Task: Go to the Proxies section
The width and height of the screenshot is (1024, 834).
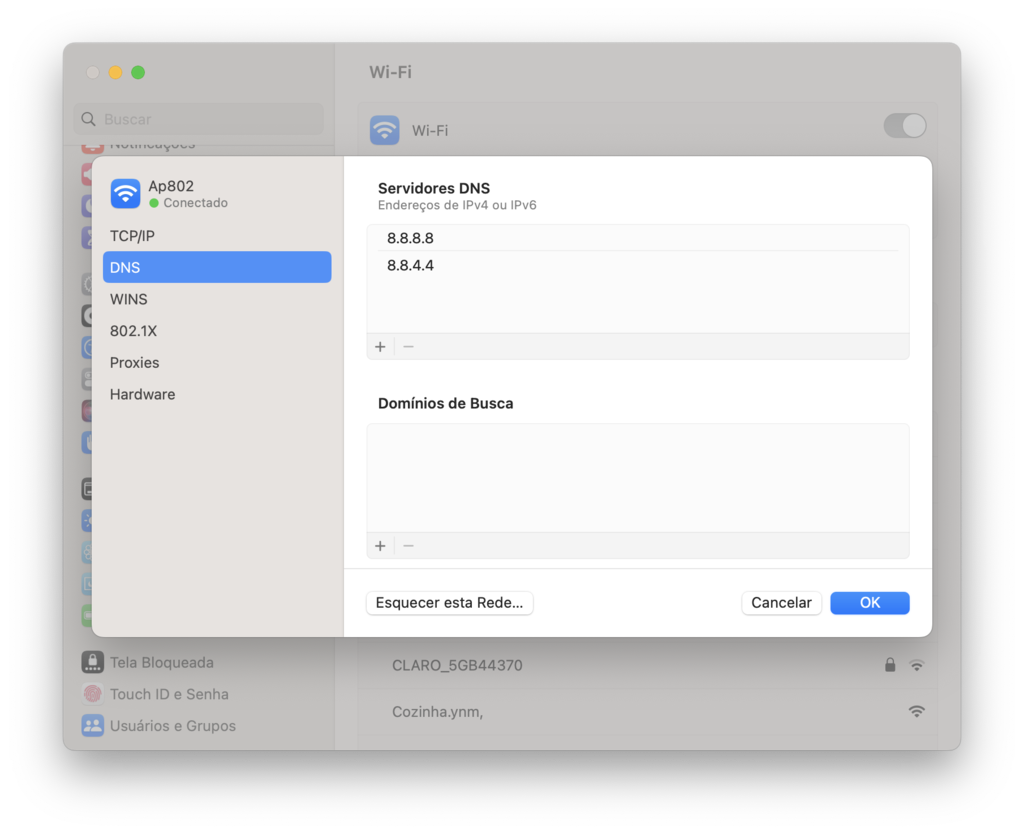Action: coord(217,362)
